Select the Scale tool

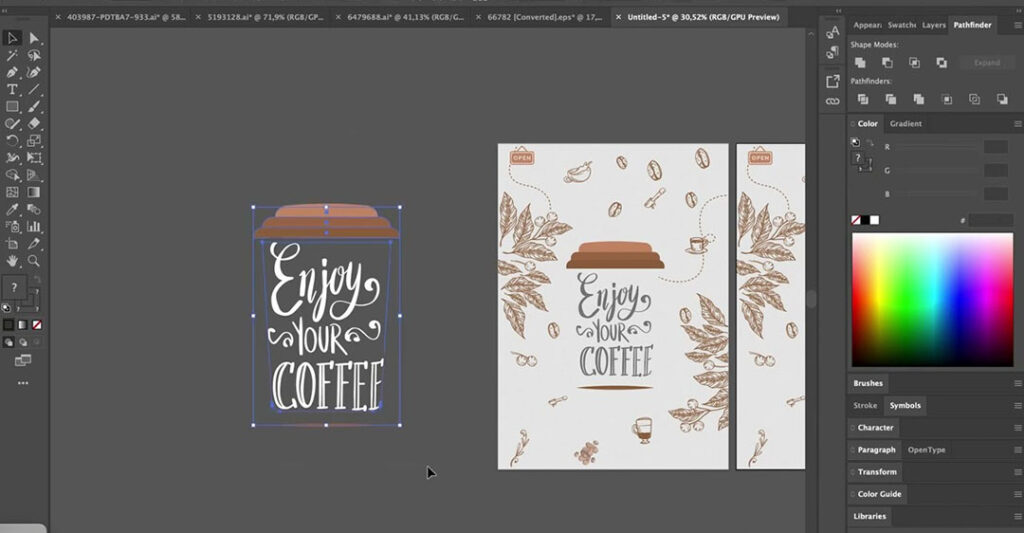point(34,140)
